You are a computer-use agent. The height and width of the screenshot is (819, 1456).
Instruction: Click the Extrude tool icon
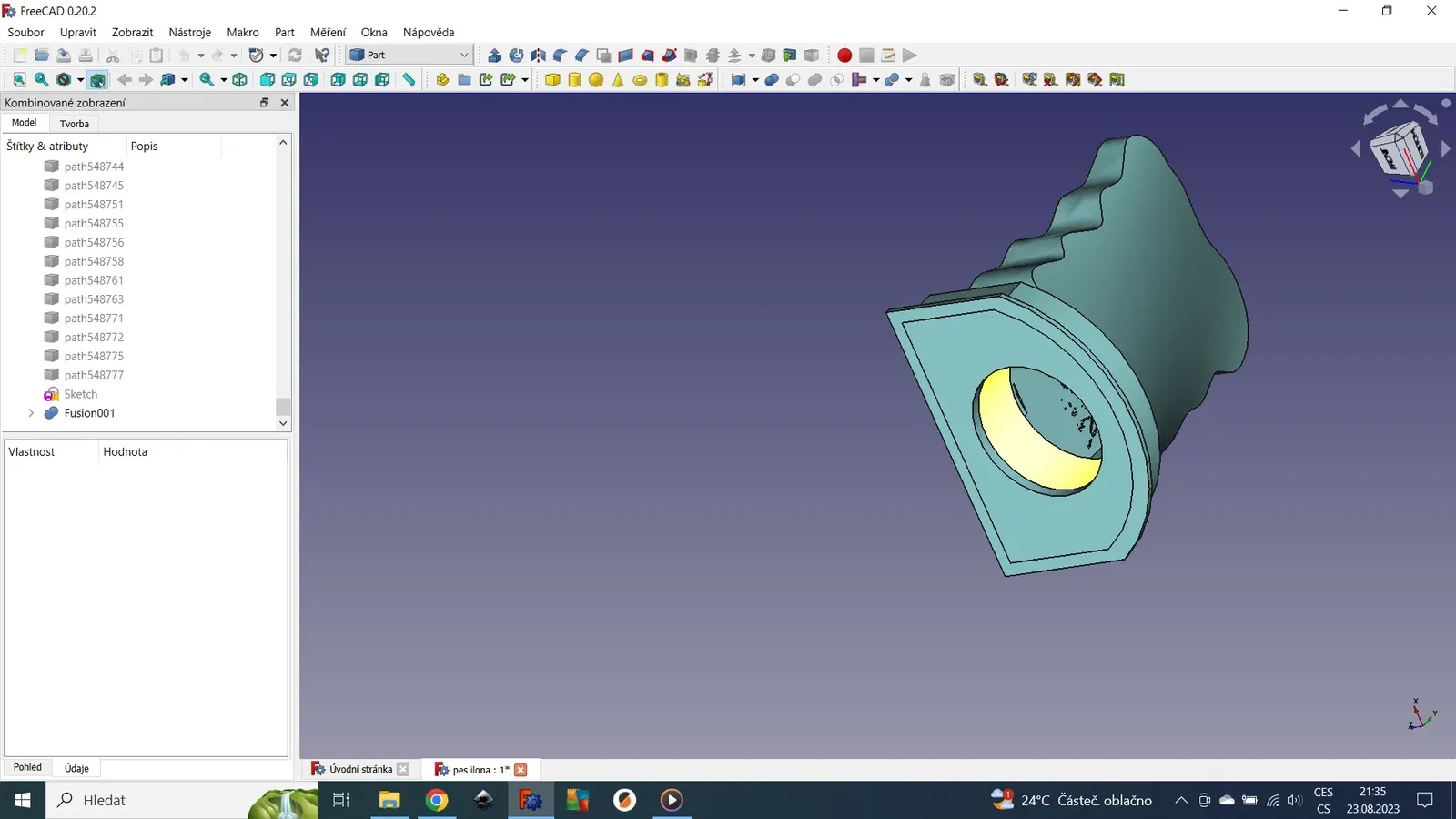[495, 56]
